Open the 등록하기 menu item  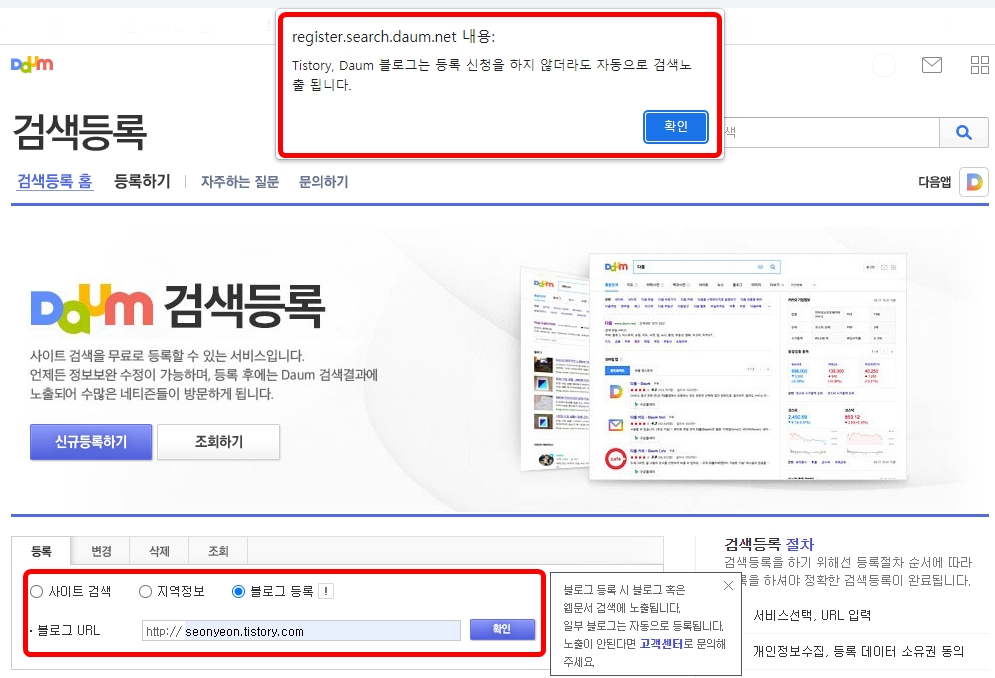[142, 182]
